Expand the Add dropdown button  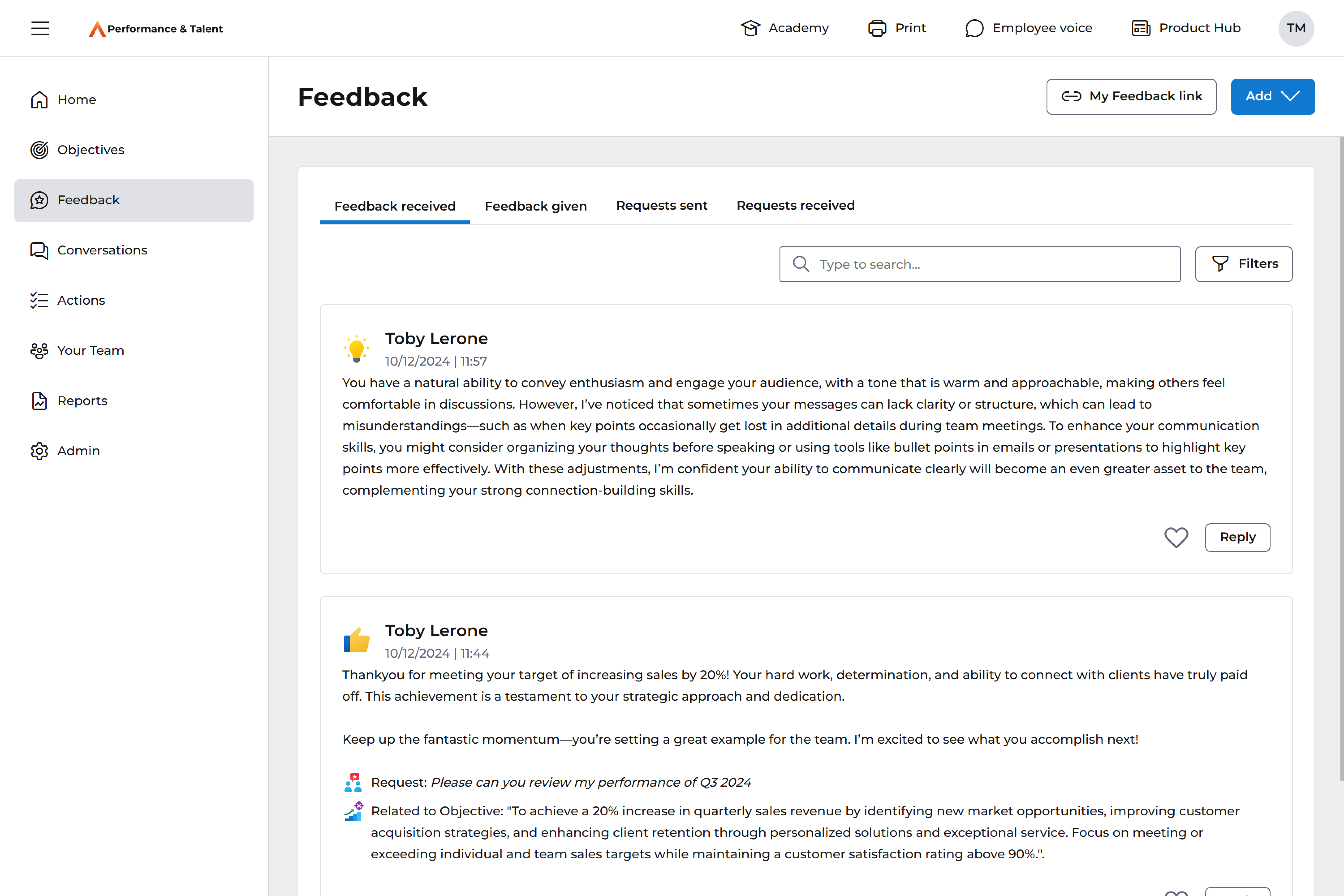pyautogui.click(x=1273, y=97)
